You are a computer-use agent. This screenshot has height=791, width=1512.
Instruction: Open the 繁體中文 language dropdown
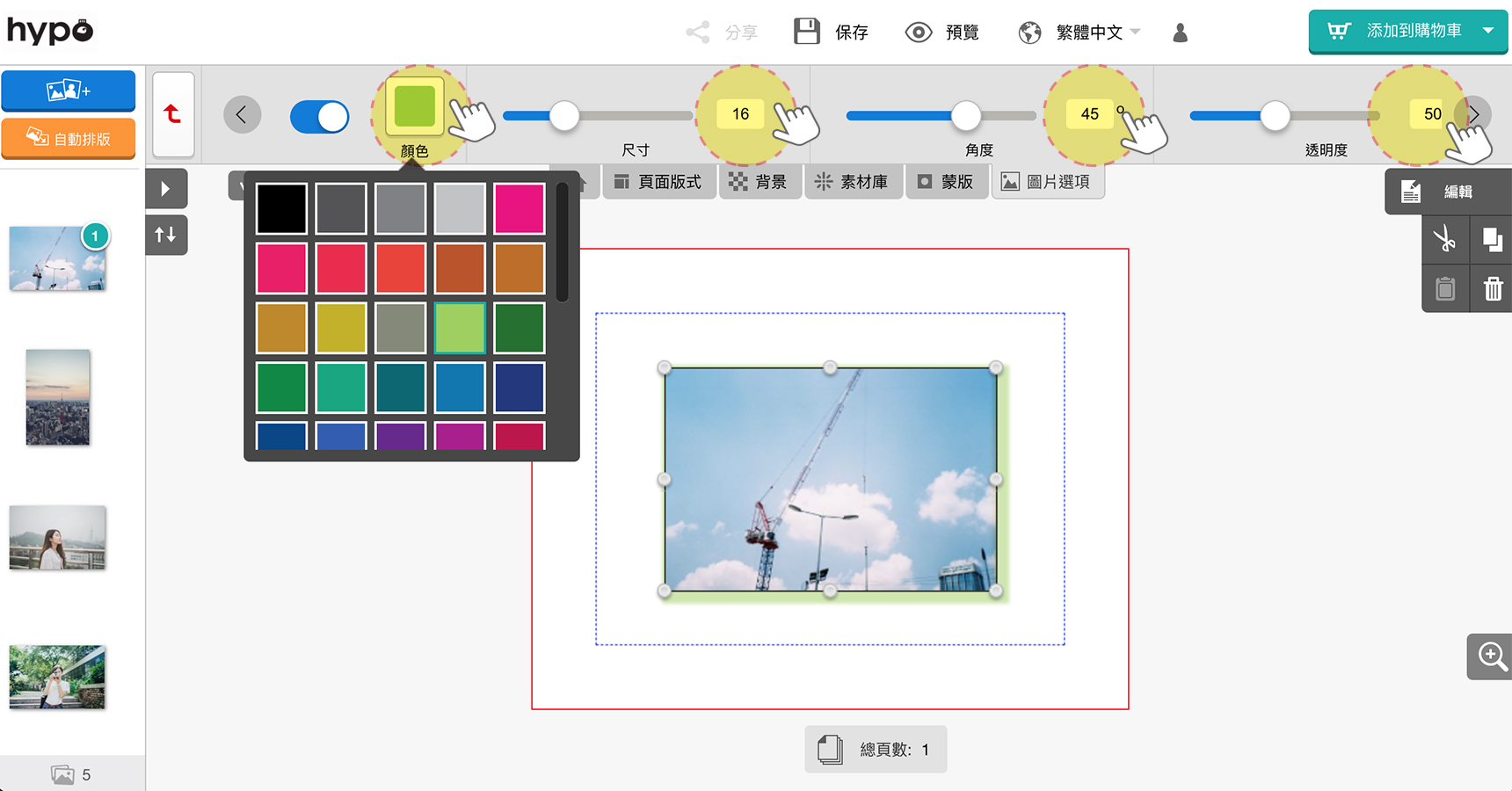pos(1079,33)
